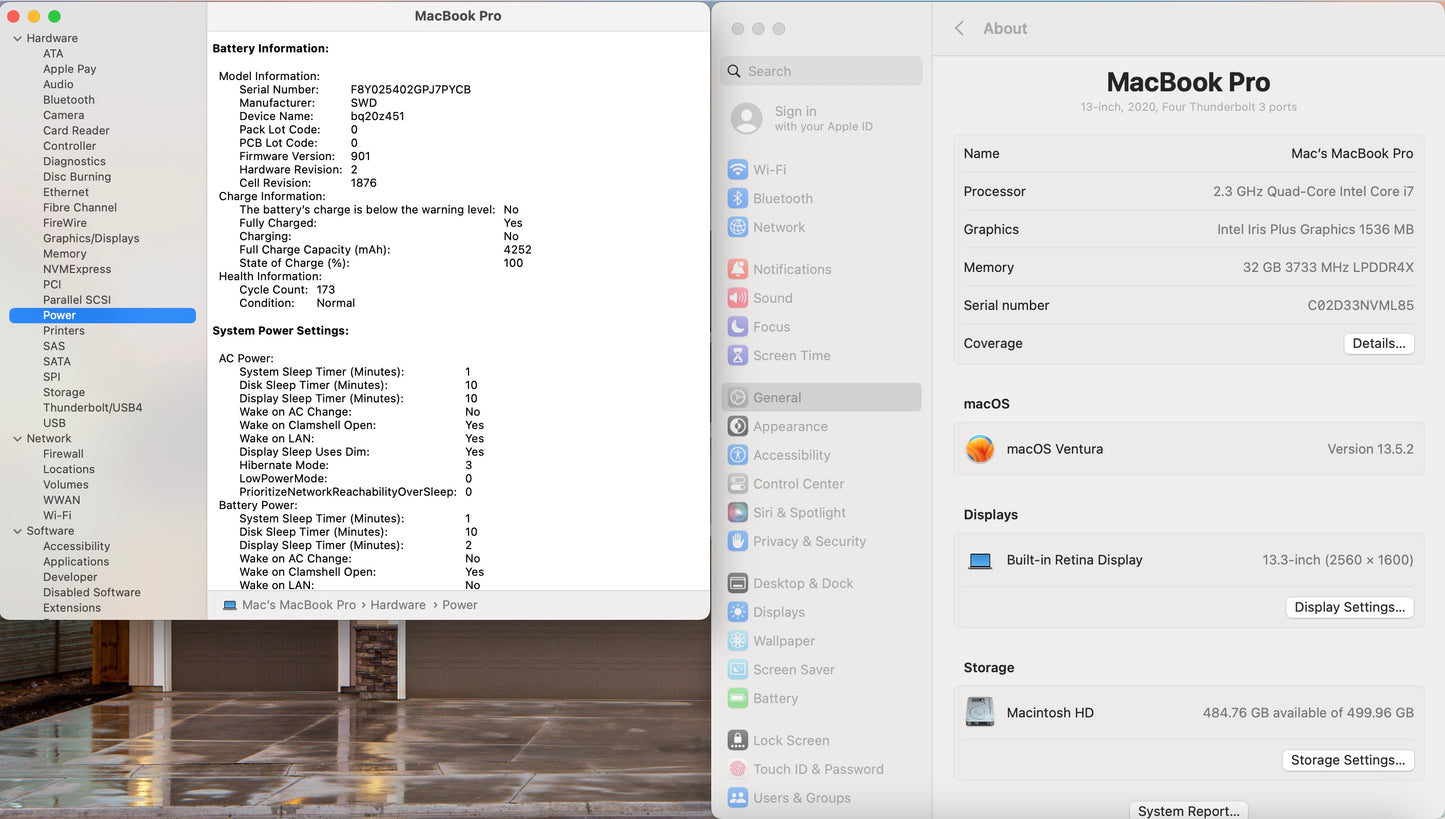
Task: Click the System Report button
Action: (1188, 810)
